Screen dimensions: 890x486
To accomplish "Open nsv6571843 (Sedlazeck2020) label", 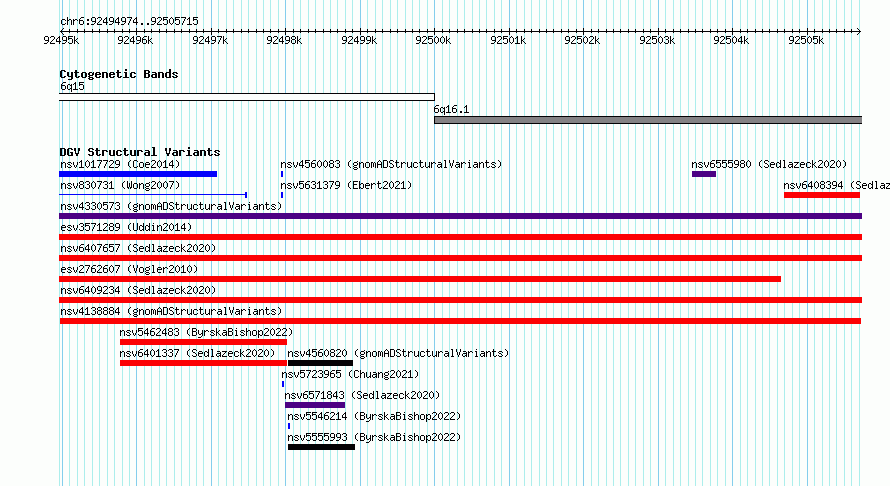I will point(362,395).
